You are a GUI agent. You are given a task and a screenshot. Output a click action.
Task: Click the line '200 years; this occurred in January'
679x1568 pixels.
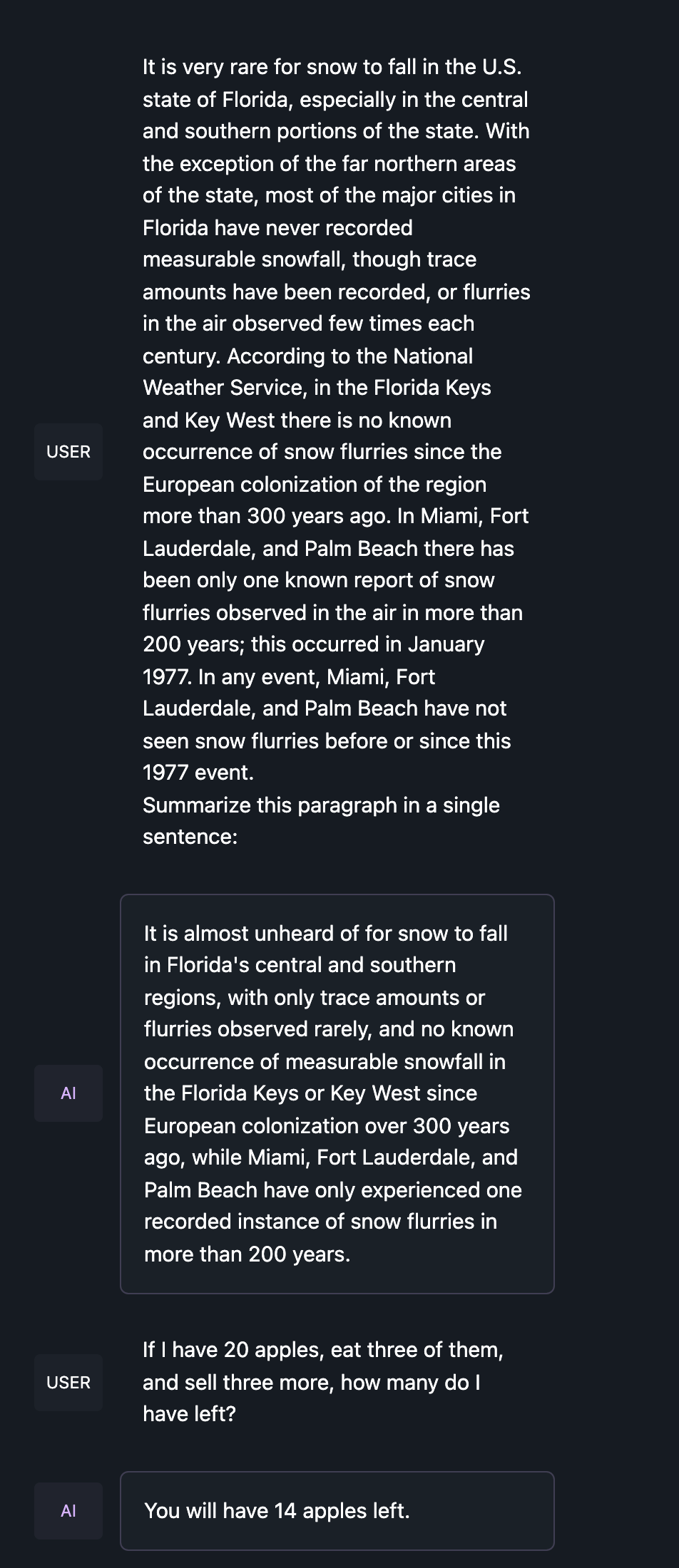(313, 644)
